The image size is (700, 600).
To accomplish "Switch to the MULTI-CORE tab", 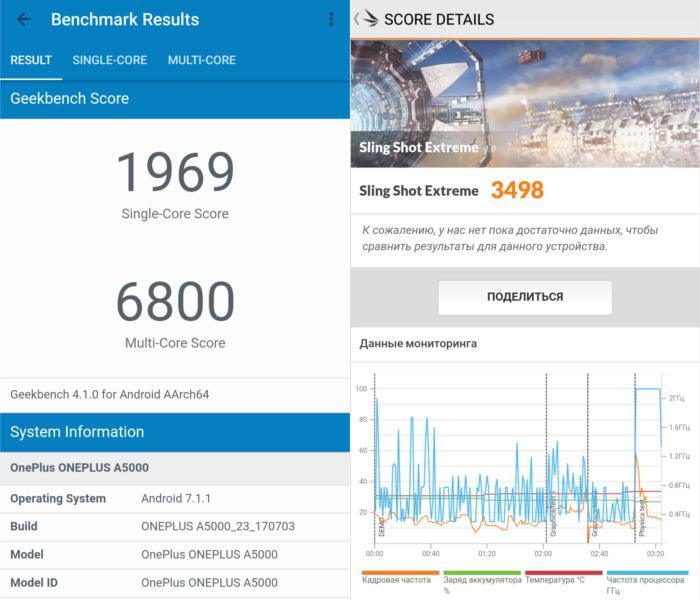I will tap(201, 60).
